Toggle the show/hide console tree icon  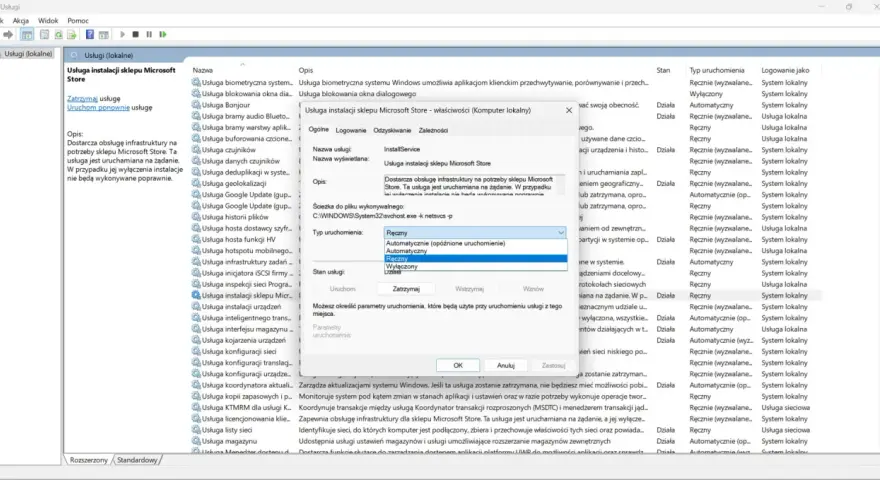point(26,35)
